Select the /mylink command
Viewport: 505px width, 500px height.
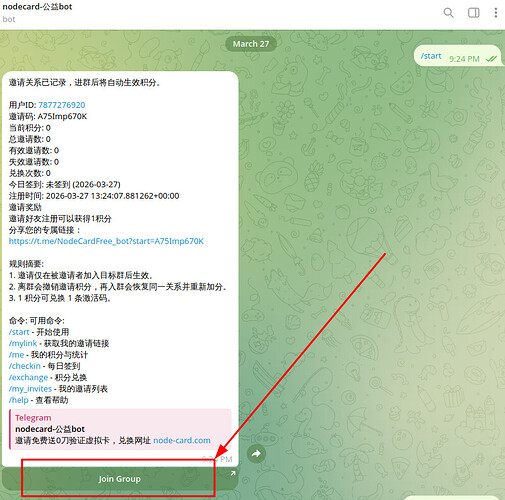pyautogui.click(x=23, y=343)
